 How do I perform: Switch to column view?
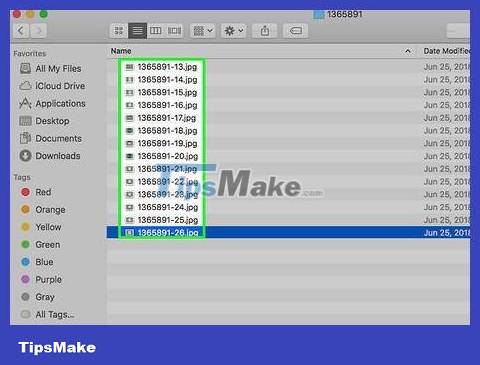pos(156,31)
